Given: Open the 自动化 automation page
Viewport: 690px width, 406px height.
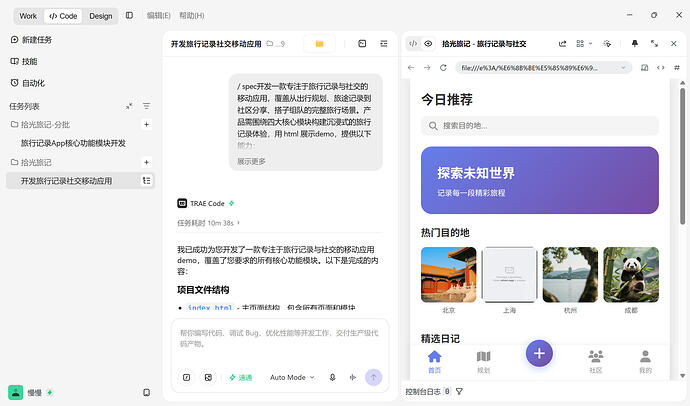Looking at the screenshot, I should tap(27, 83).
